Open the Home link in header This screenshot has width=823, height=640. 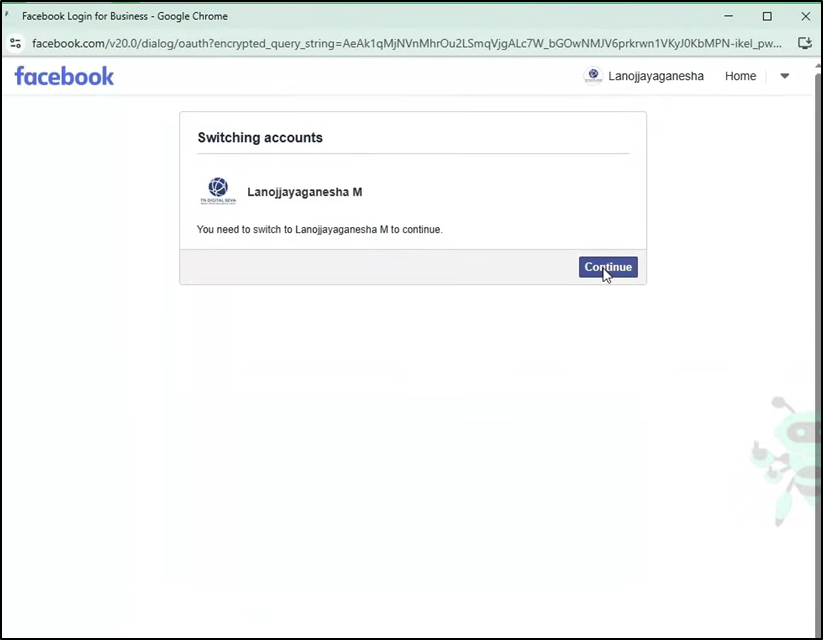(x=740, y=76)
